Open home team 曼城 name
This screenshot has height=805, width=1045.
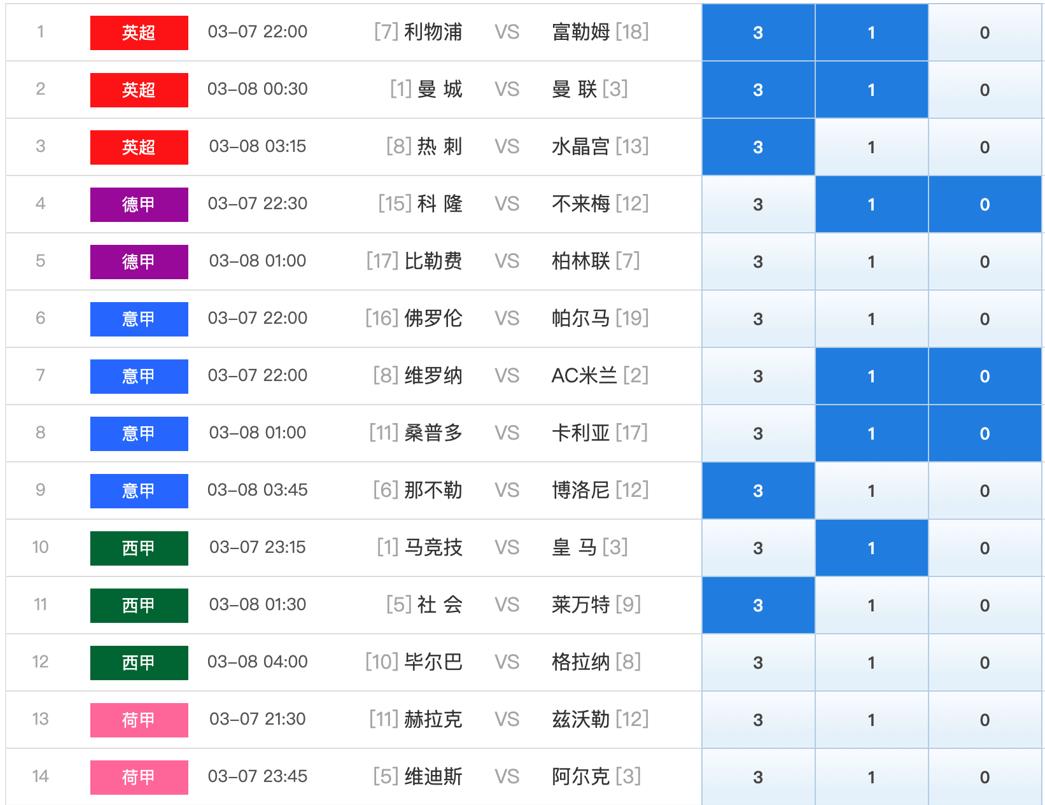click(x=440, y=89)
